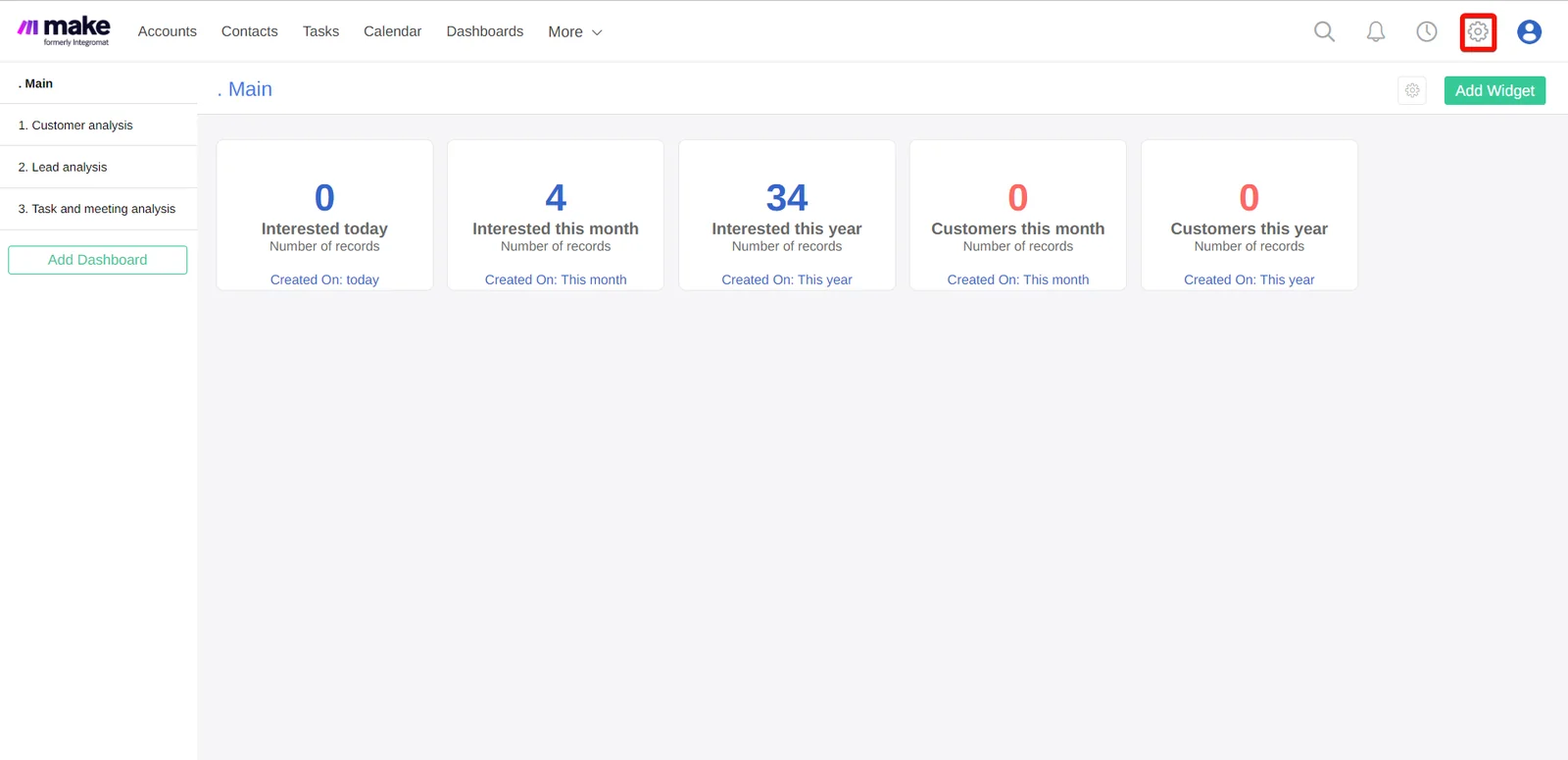This screenshot has width=1568, height=760.
Task: Click the Add Widget button
Action: pos(1494,90)
